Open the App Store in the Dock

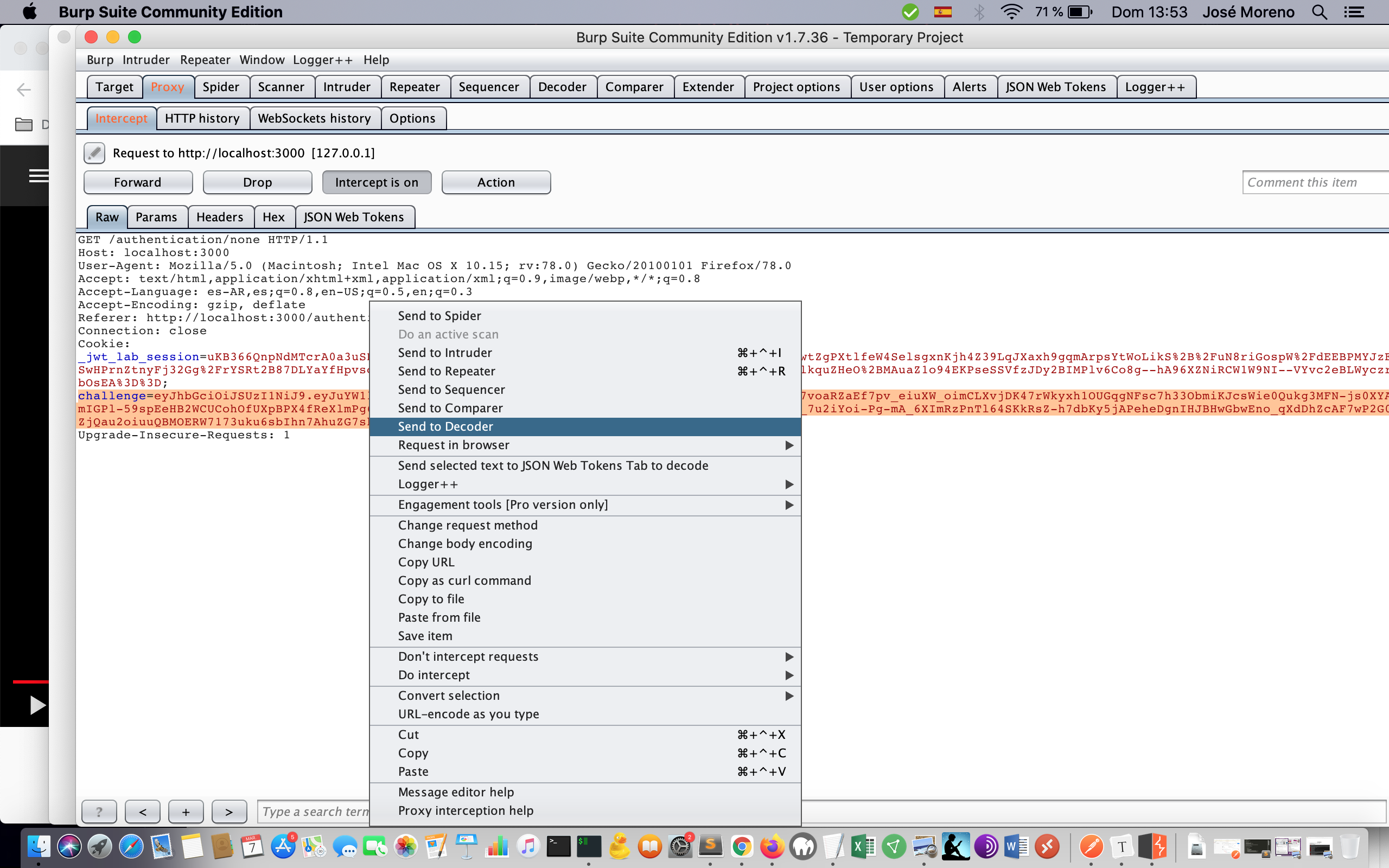pyautogui.click(x=284, y=846)
